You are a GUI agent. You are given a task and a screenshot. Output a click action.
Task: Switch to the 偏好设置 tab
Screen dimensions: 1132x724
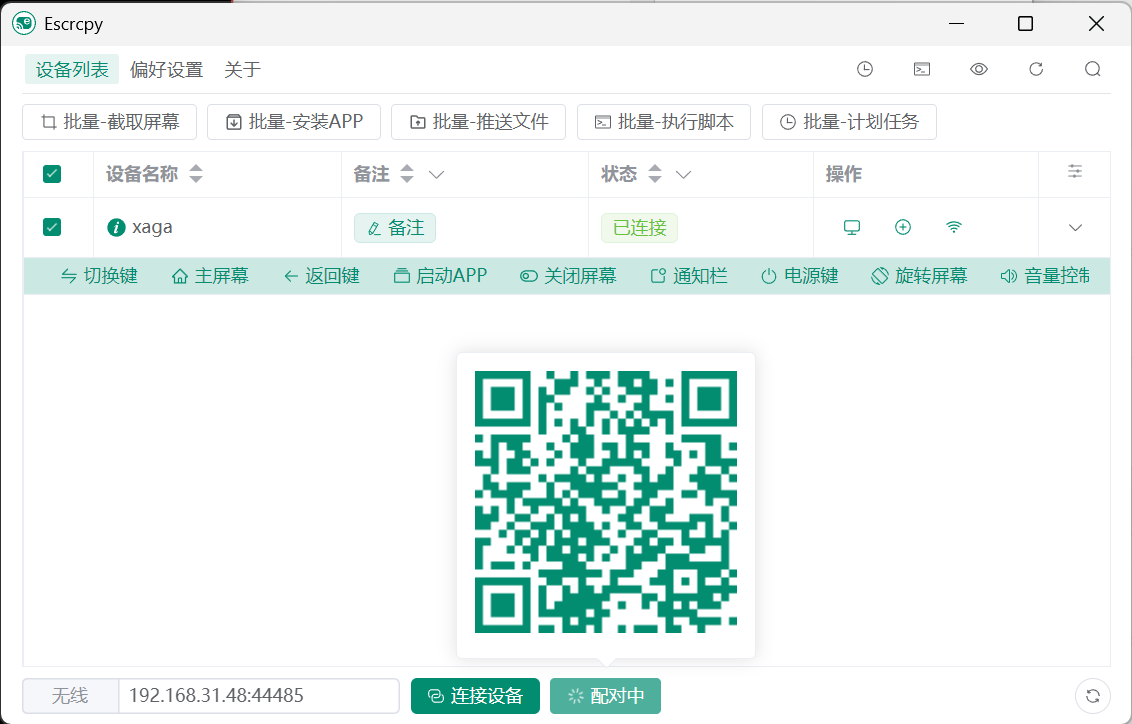pos(167,70)
